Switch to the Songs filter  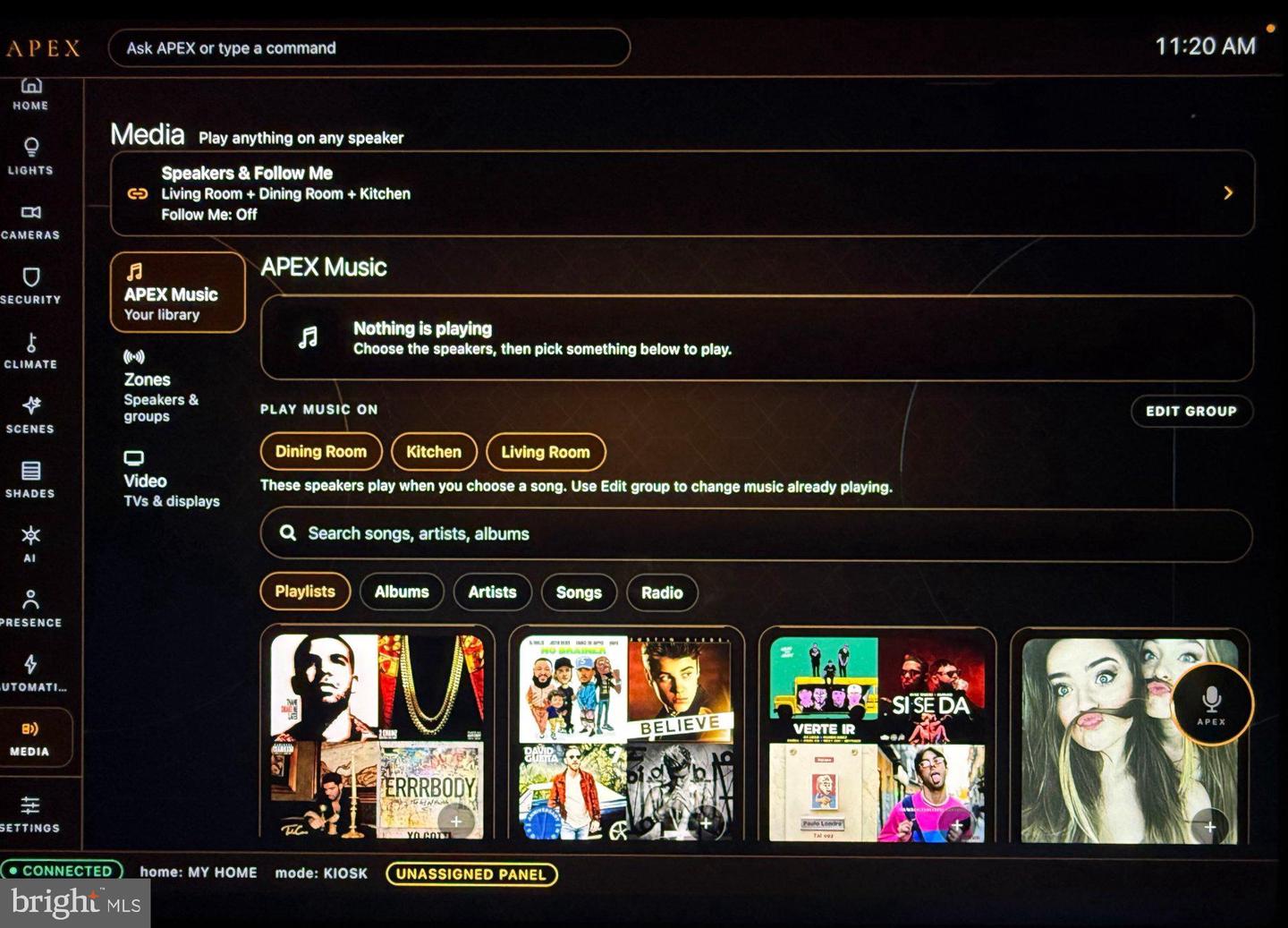pyautogui.click(x=579, y=592)
